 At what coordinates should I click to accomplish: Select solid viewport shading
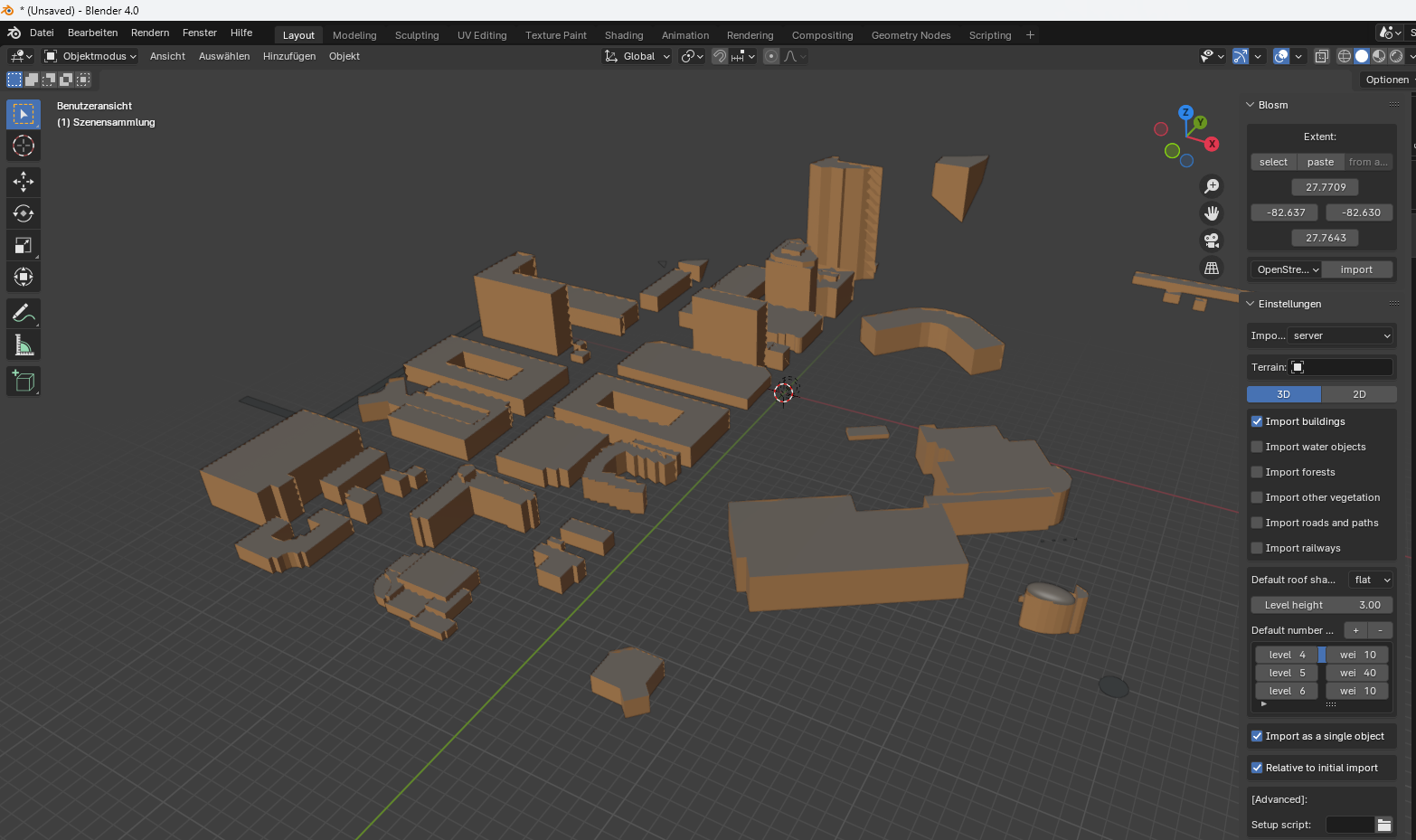point(1362,56)
